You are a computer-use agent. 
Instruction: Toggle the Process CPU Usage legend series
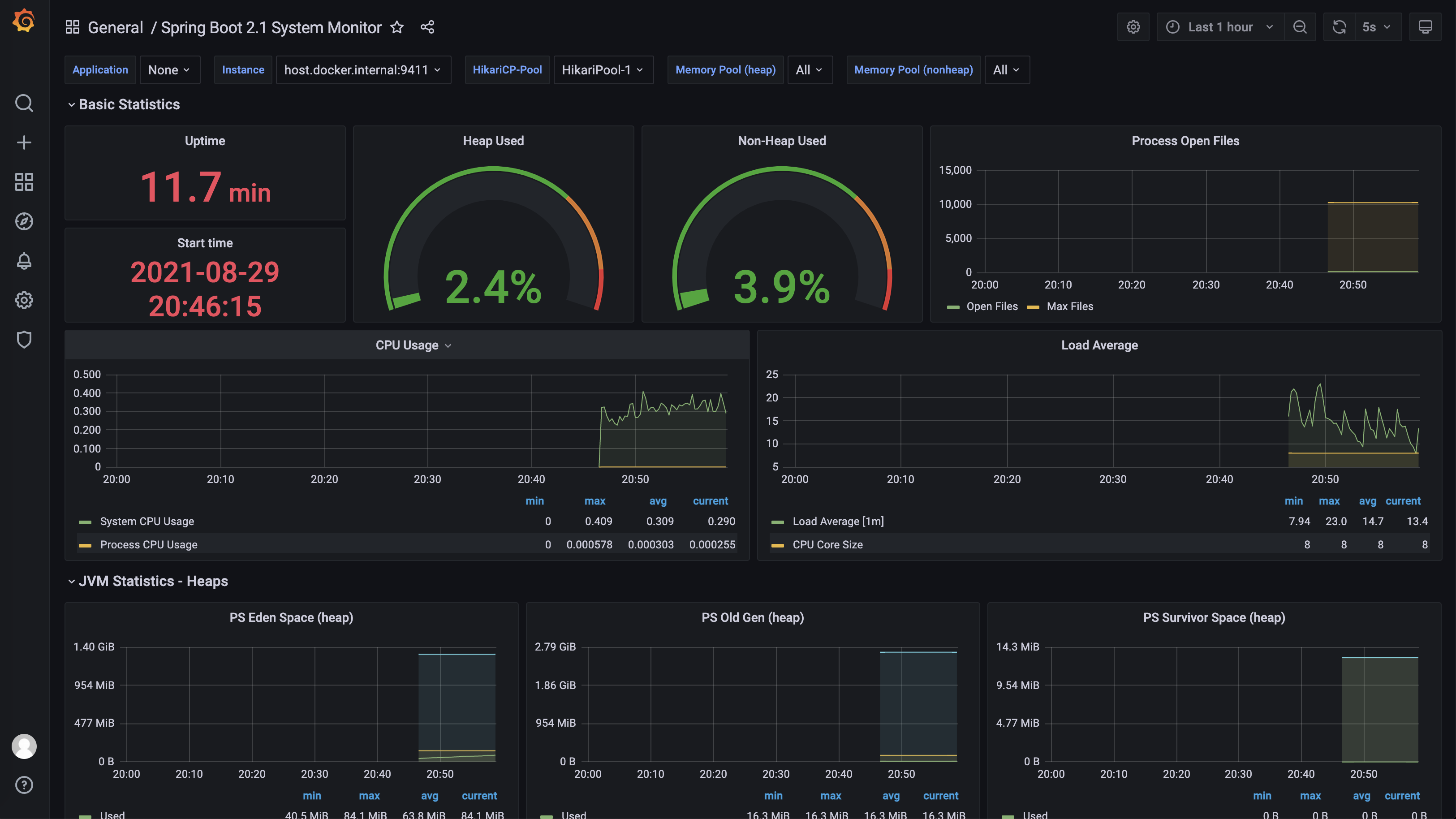click(x=149, y=545)
